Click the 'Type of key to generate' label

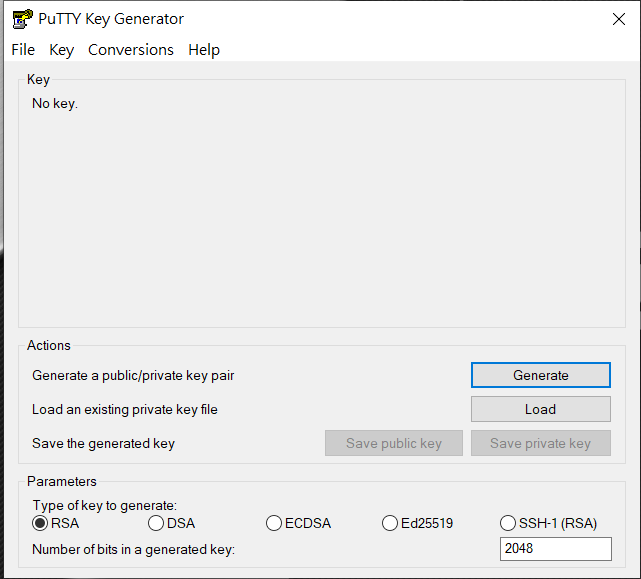(105, 505)
